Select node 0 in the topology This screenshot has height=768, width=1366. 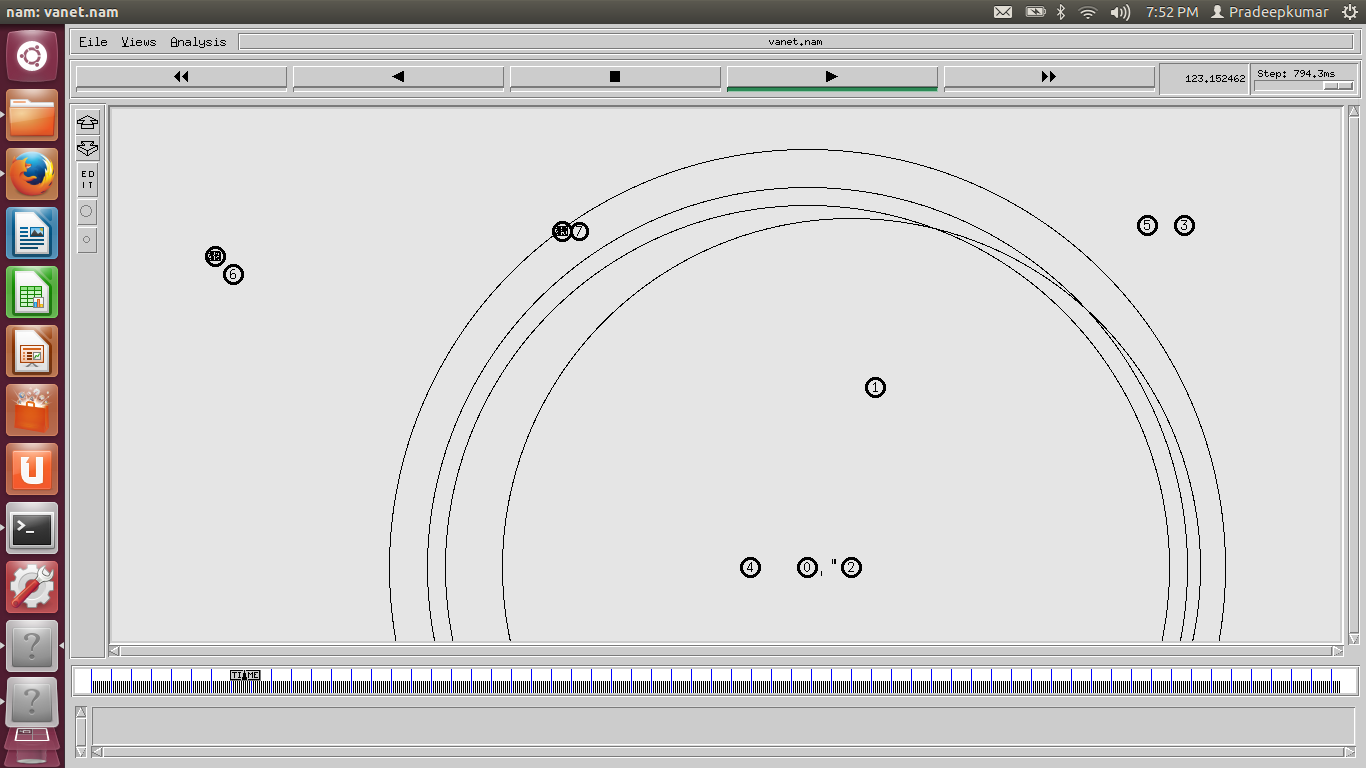pyautogui.click(x=807, y=567)
